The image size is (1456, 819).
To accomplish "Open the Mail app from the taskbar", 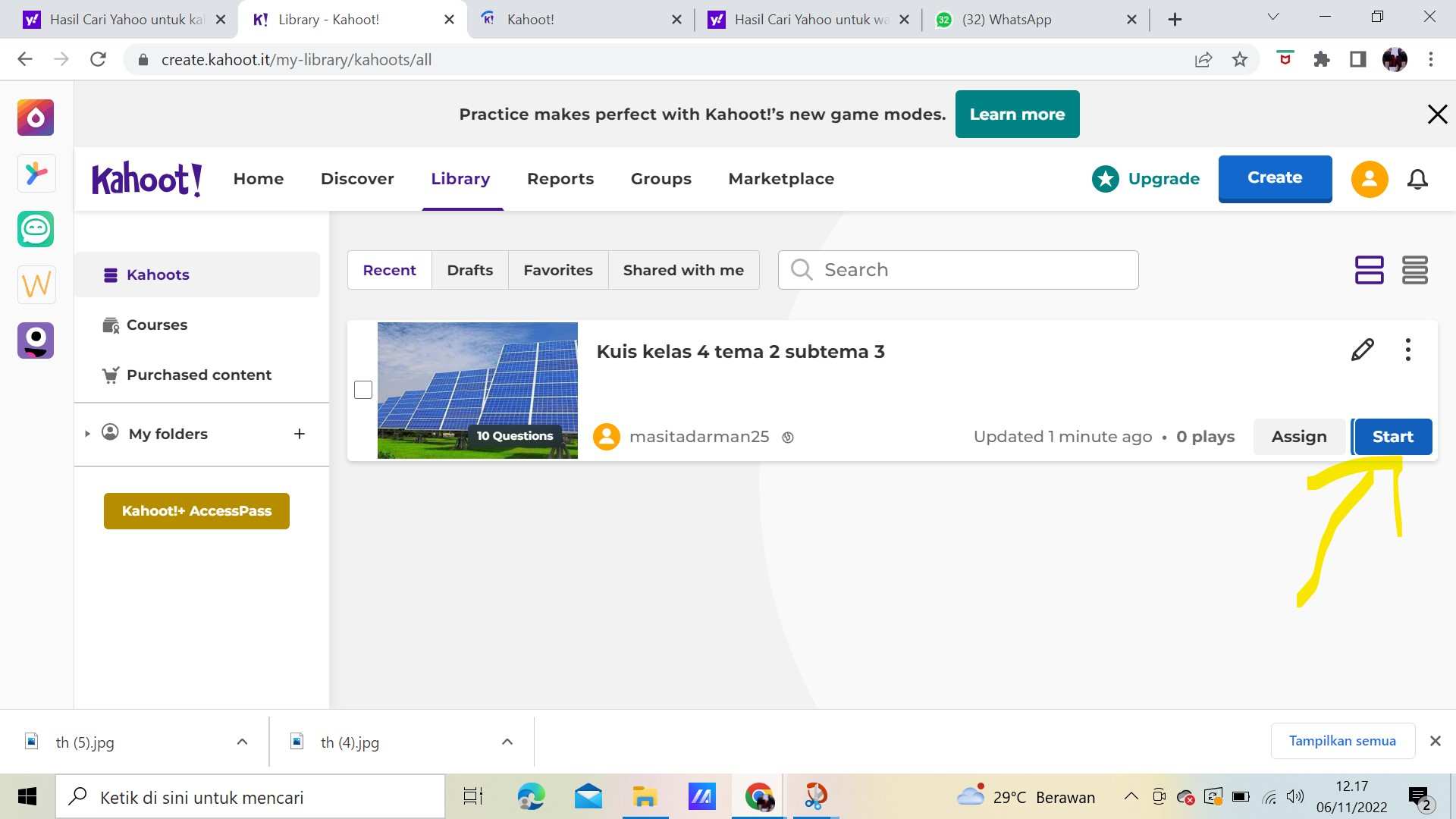I will tap(588, 796).
